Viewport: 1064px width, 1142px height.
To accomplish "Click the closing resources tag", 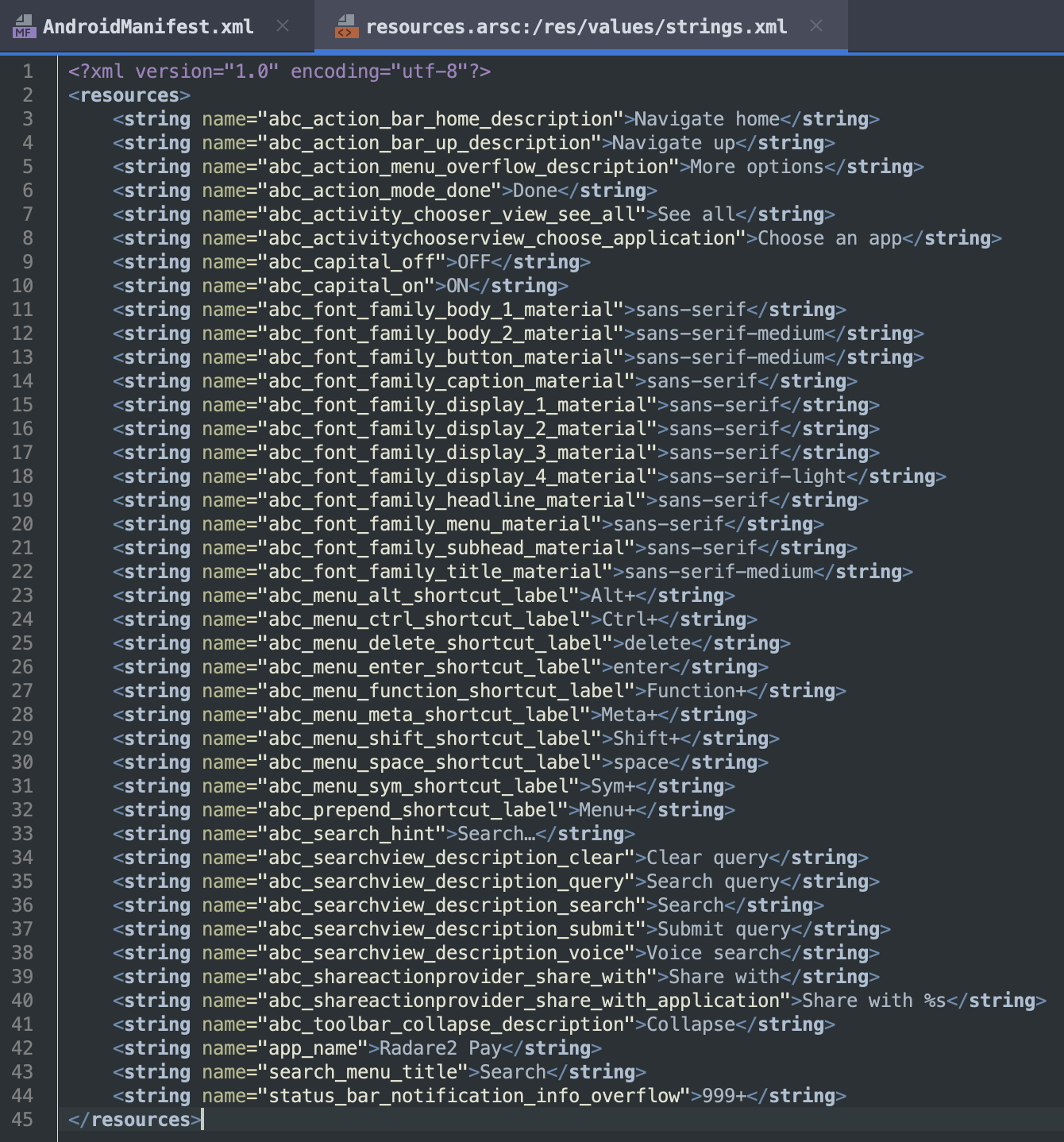I will (135, 1120).
